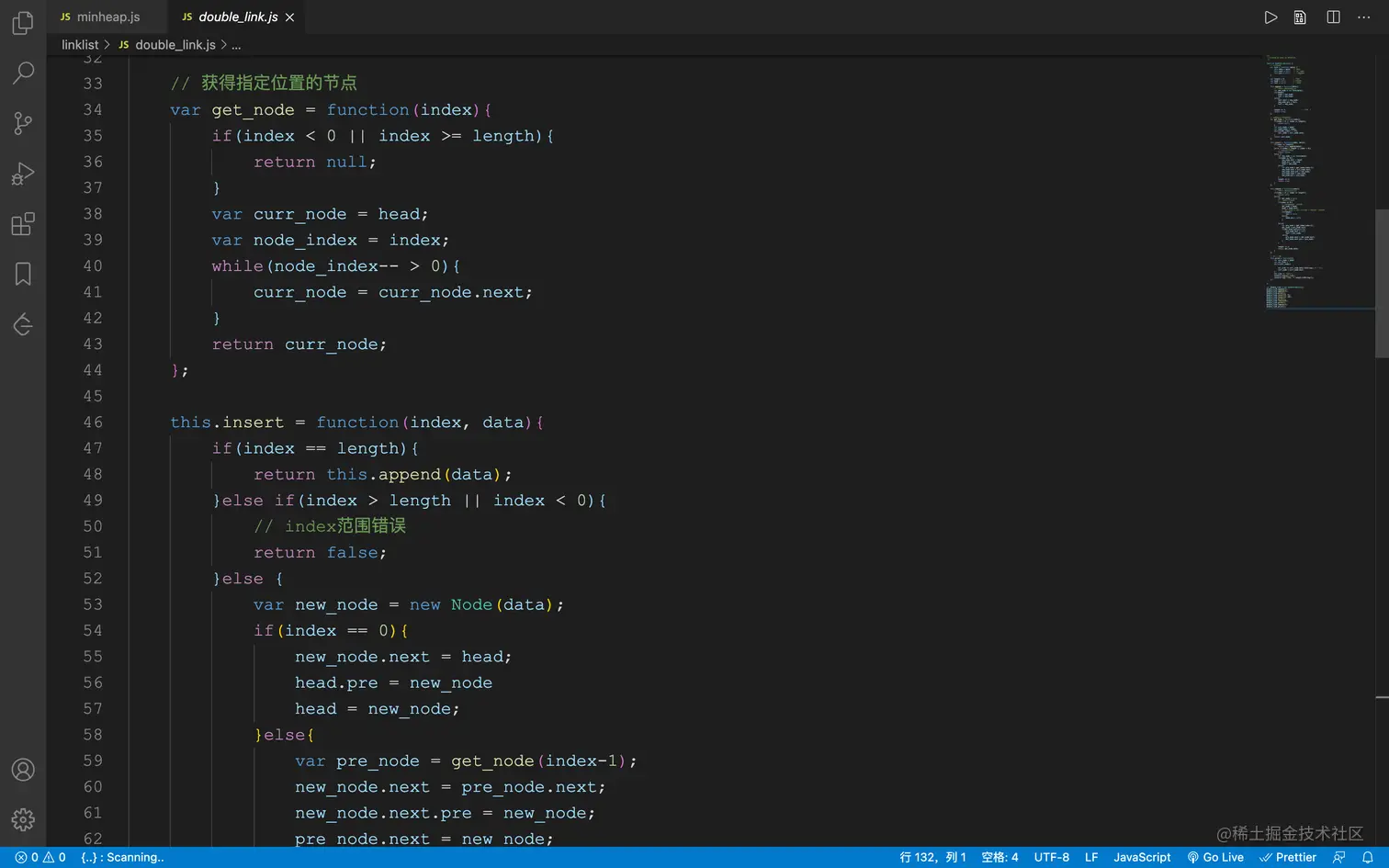Image resolution: width=1389 pixels, height=868 pixels.
Task: Open the Explorer view in the activity bar
Action: pyautogui.click(x=23, y=23)
